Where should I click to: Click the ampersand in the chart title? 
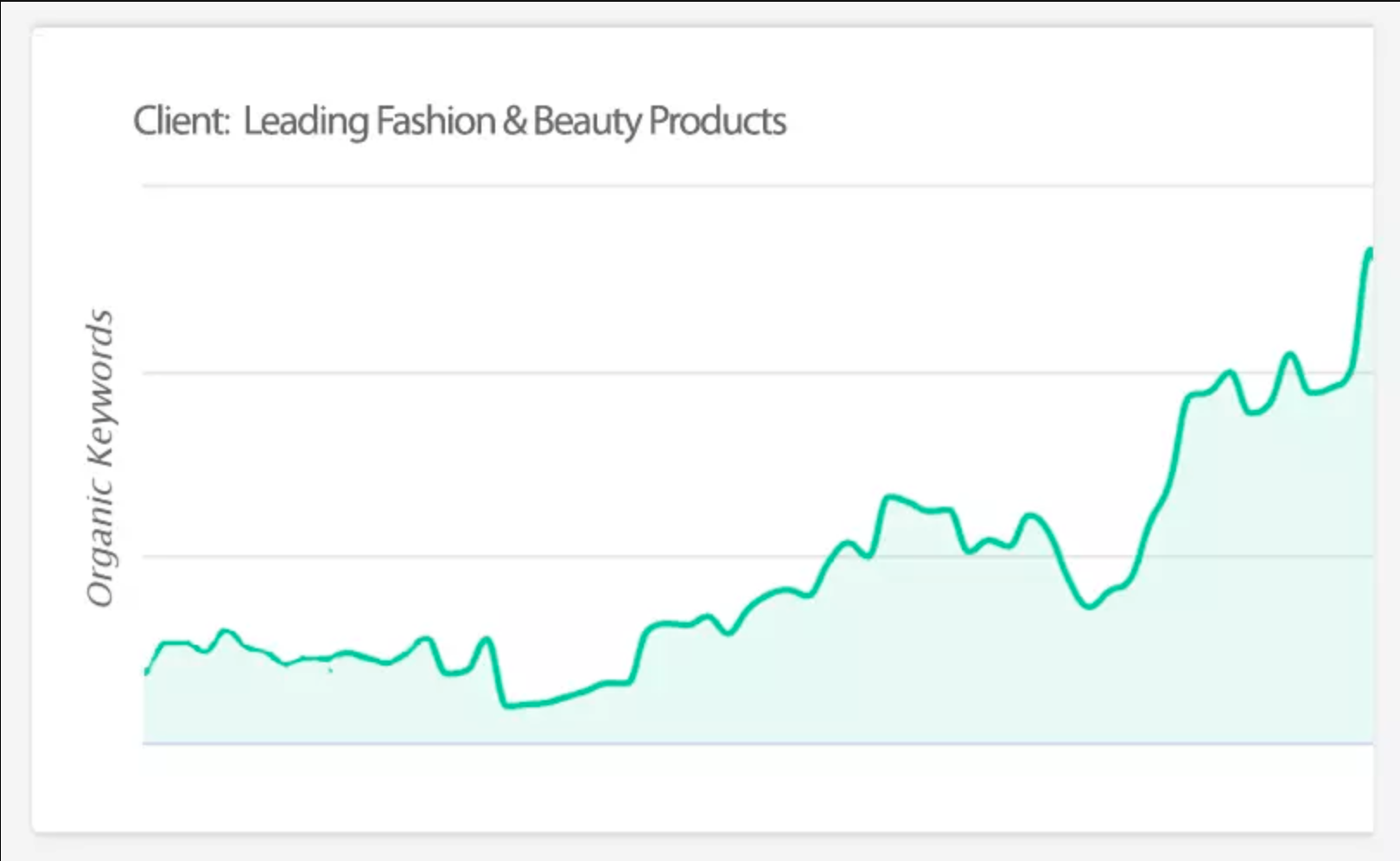tap(514, 121)
